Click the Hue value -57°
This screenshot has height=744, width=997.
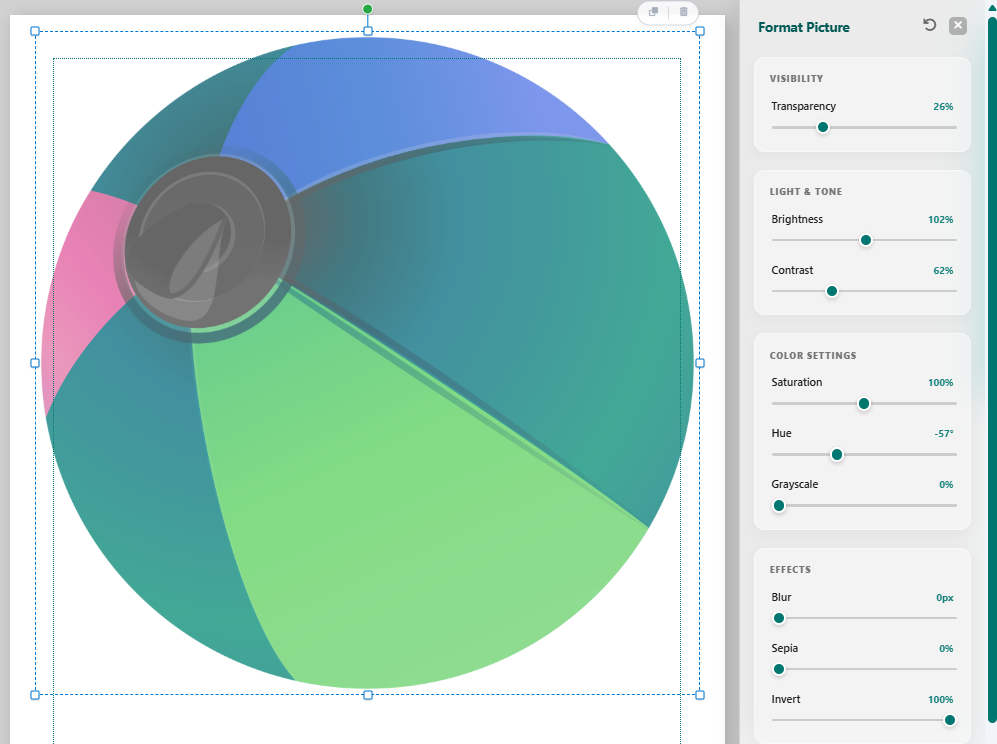[944, 434]
